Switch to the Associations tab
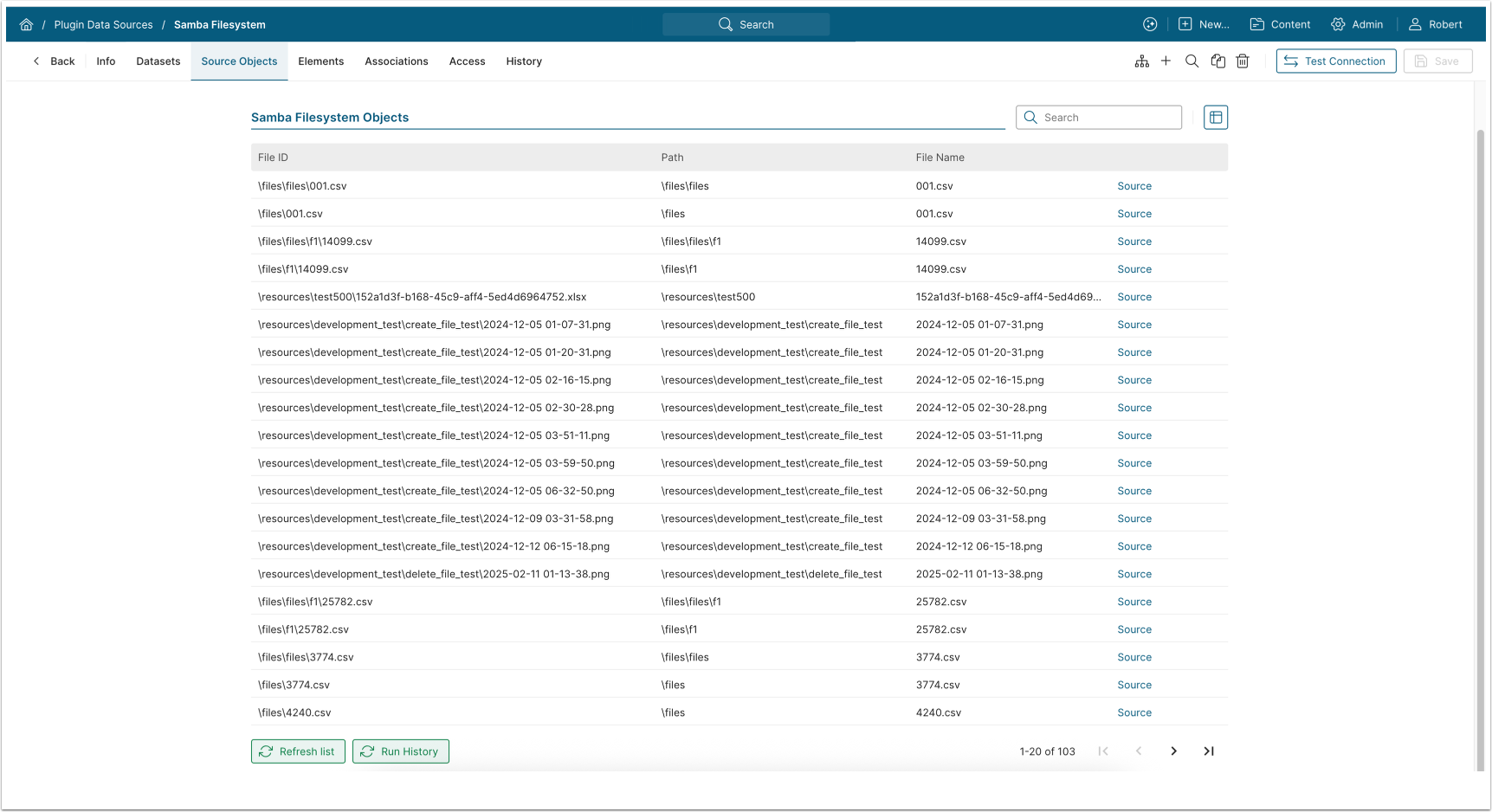This screenshot has height=812, width=1492. [x=397, y=61]
